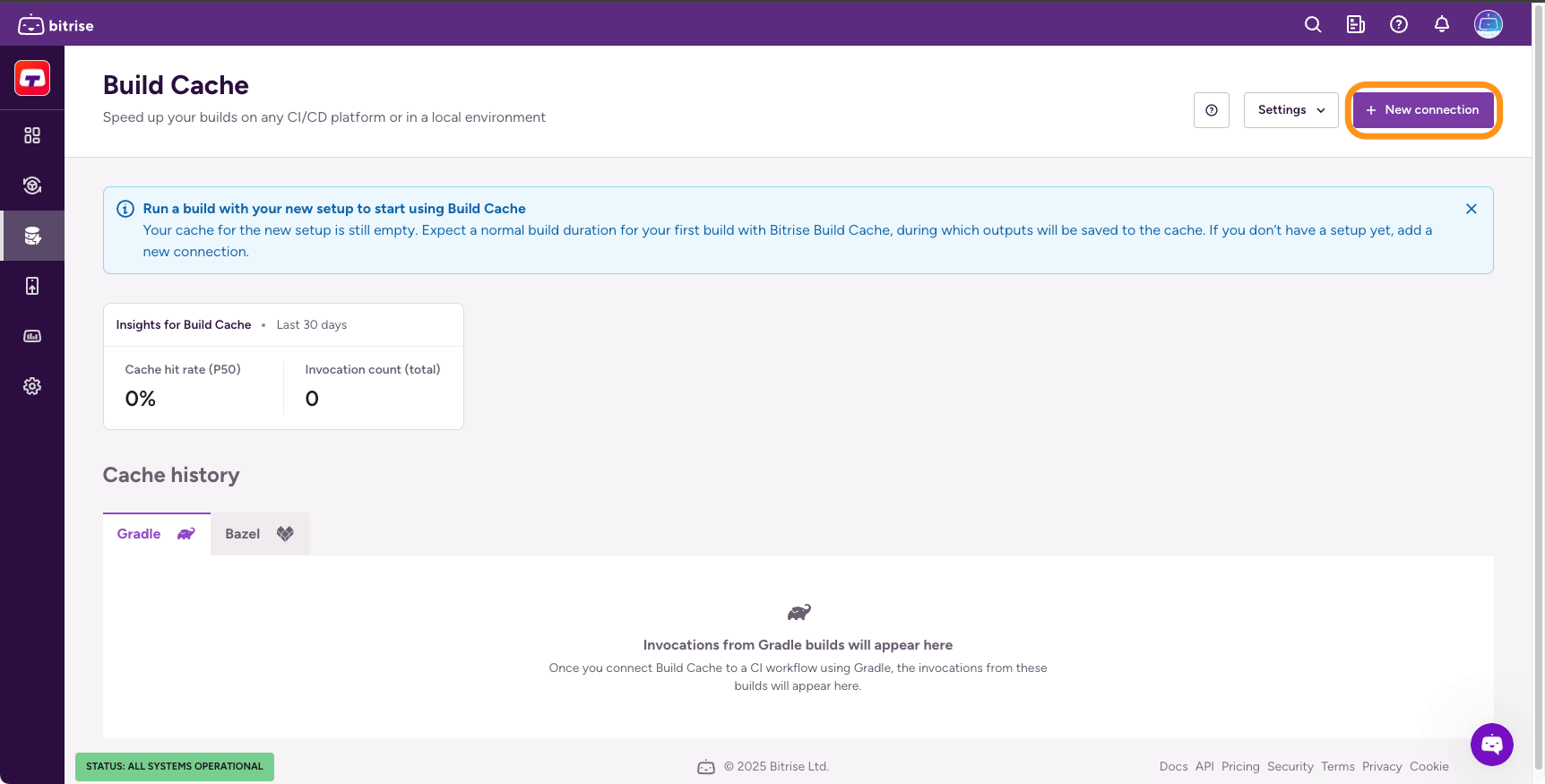The width and height of the screenshot is (1545, 784).
Task: Open the chat support bubble
Action: [x=1491, y=745]
